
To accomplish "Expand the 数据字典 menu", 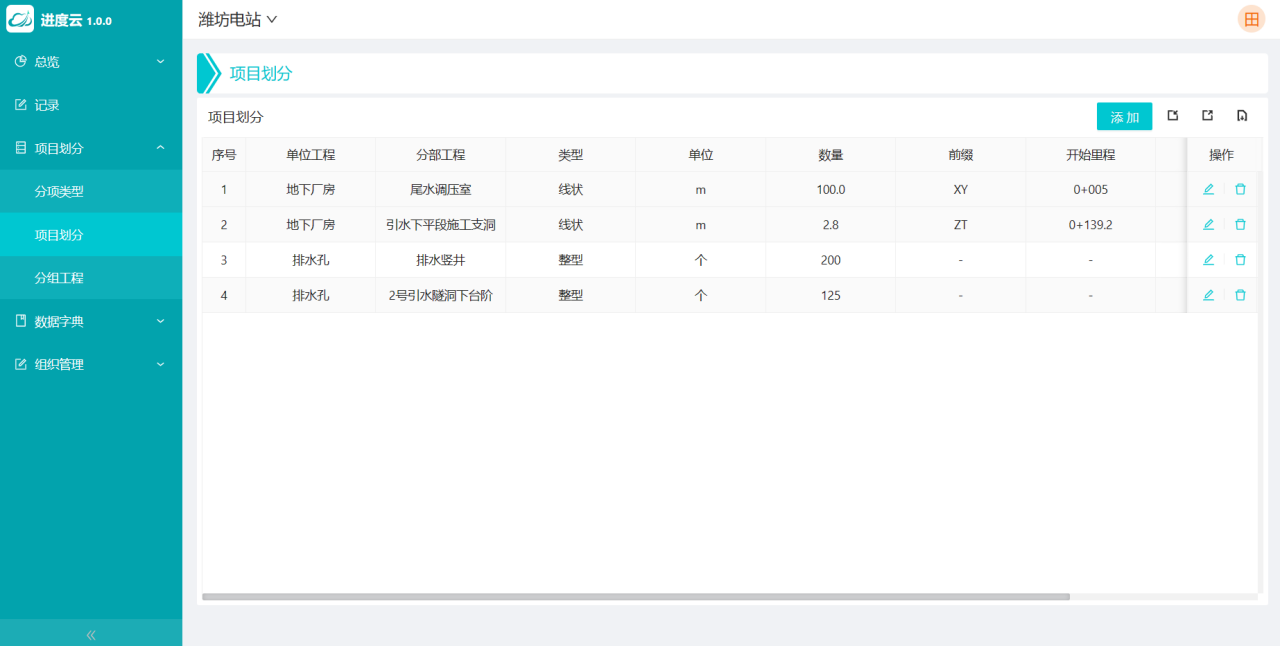I will tap(90, 321).
